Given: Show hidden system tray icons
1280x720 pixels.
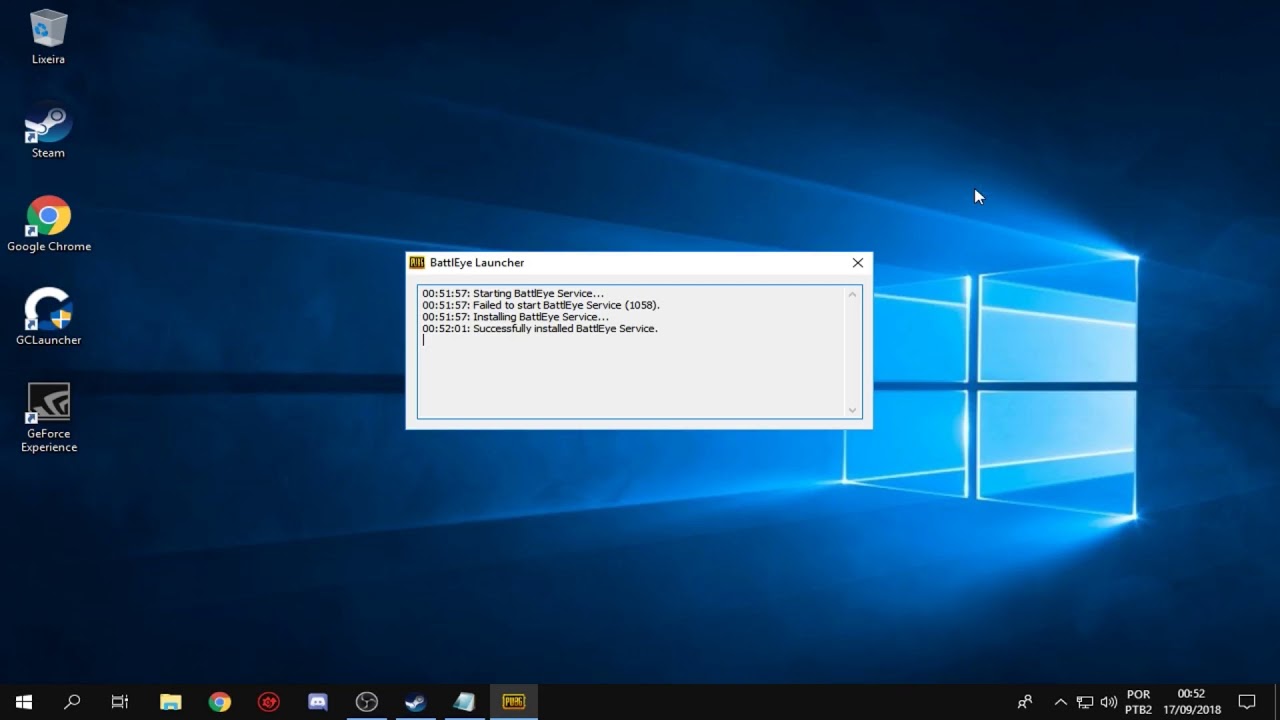Looking at the screenshot, I should [1061, 702].
